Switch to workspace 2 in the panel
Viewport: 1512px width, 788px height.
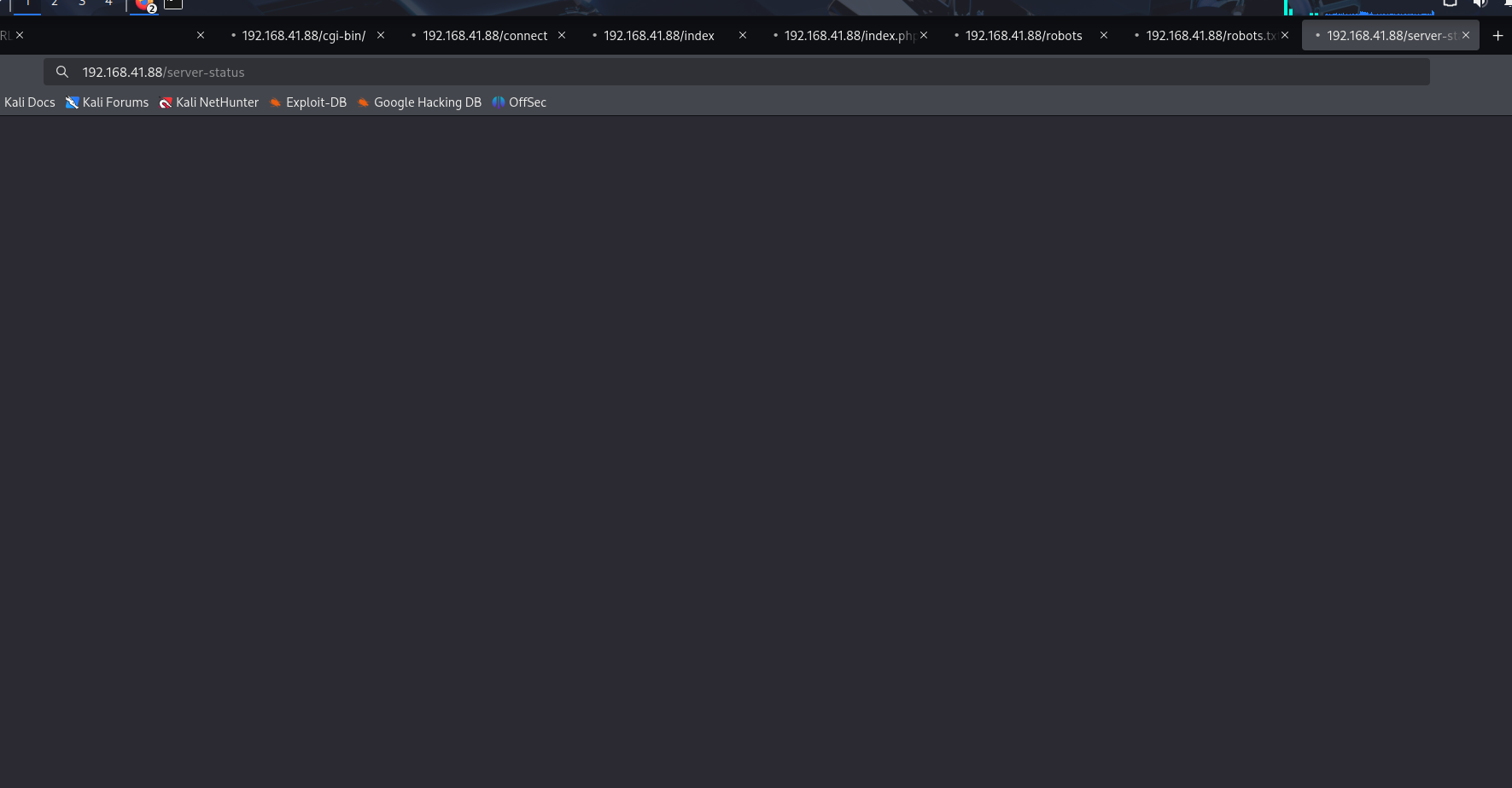click(x=55, y=4)
